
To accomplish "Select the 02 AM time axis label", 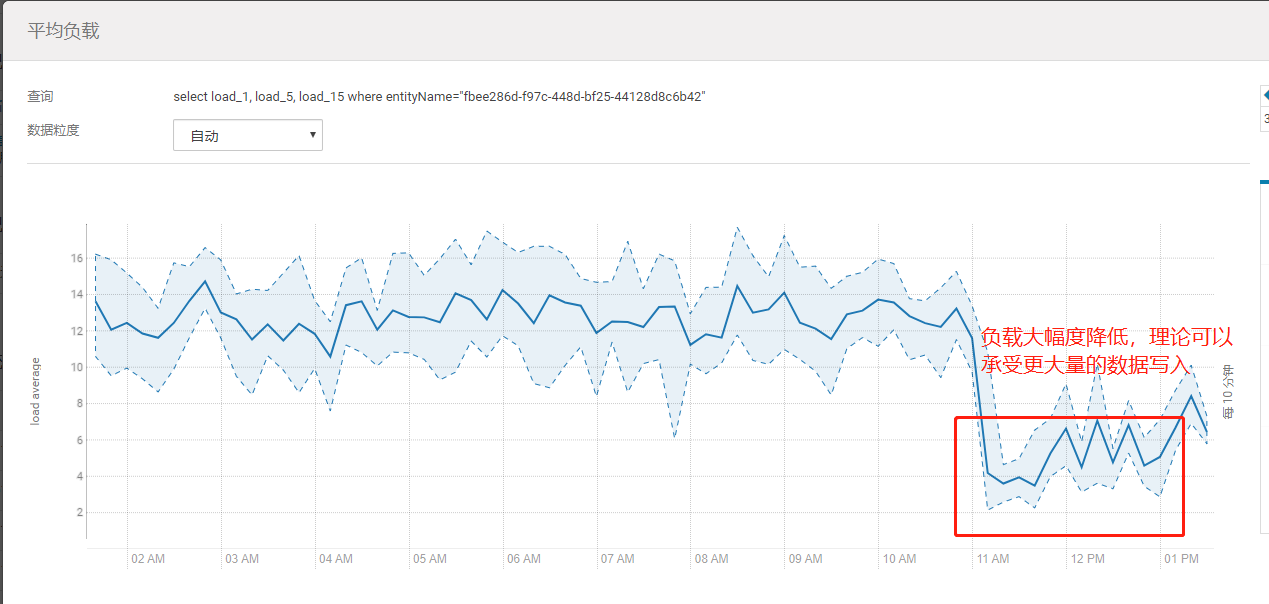I will click(x=148, y=559).
